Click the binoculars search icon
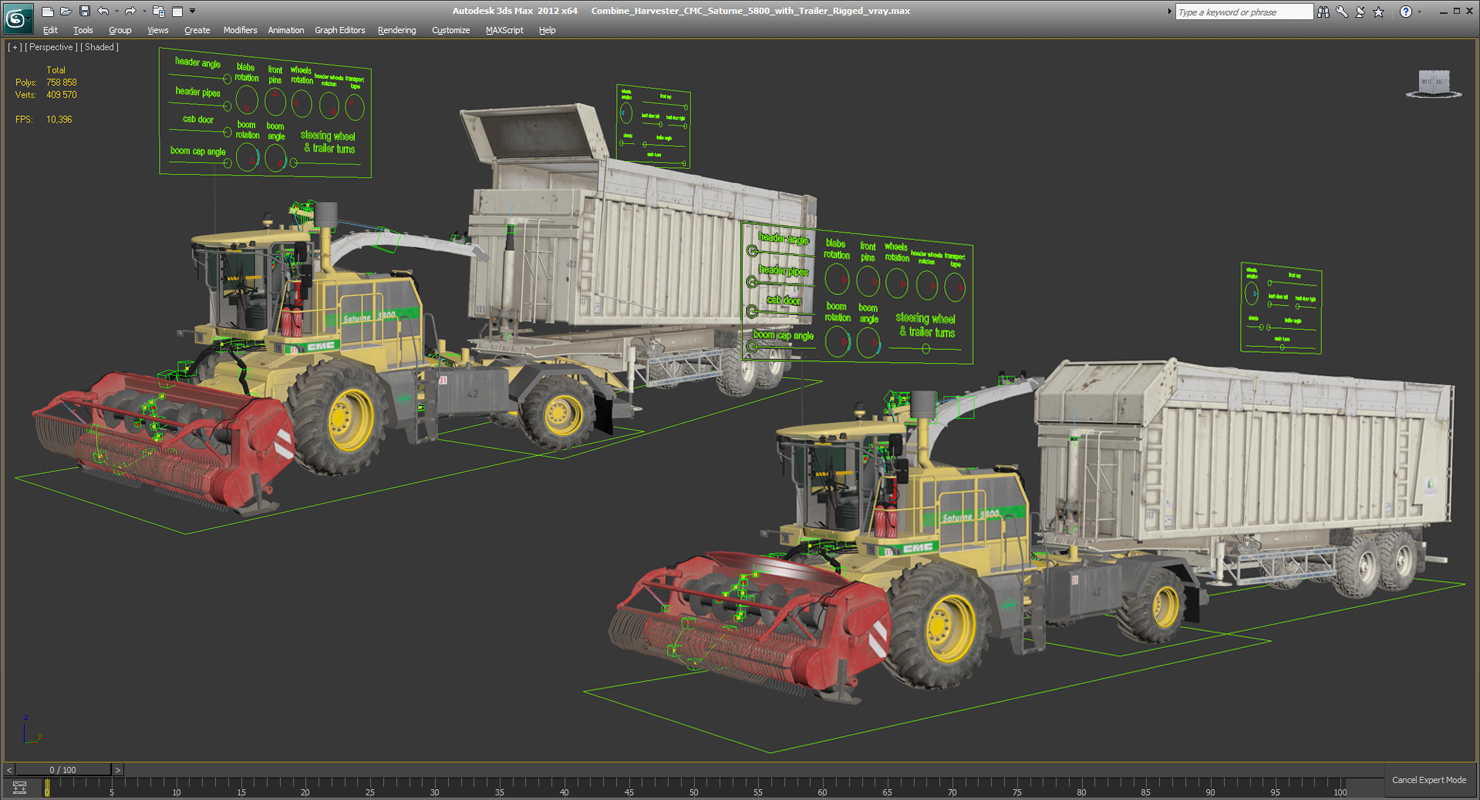Image resolution: width=1480 pixels, height=800 pixels. tap(1324, 12)
